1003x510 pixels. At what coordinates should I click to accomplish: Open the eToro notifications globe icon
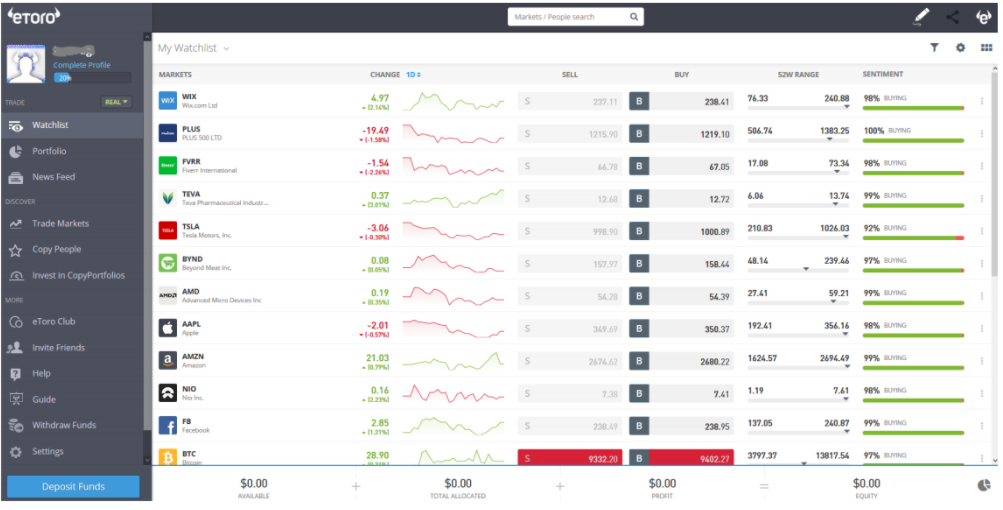(x=983, y=17)
